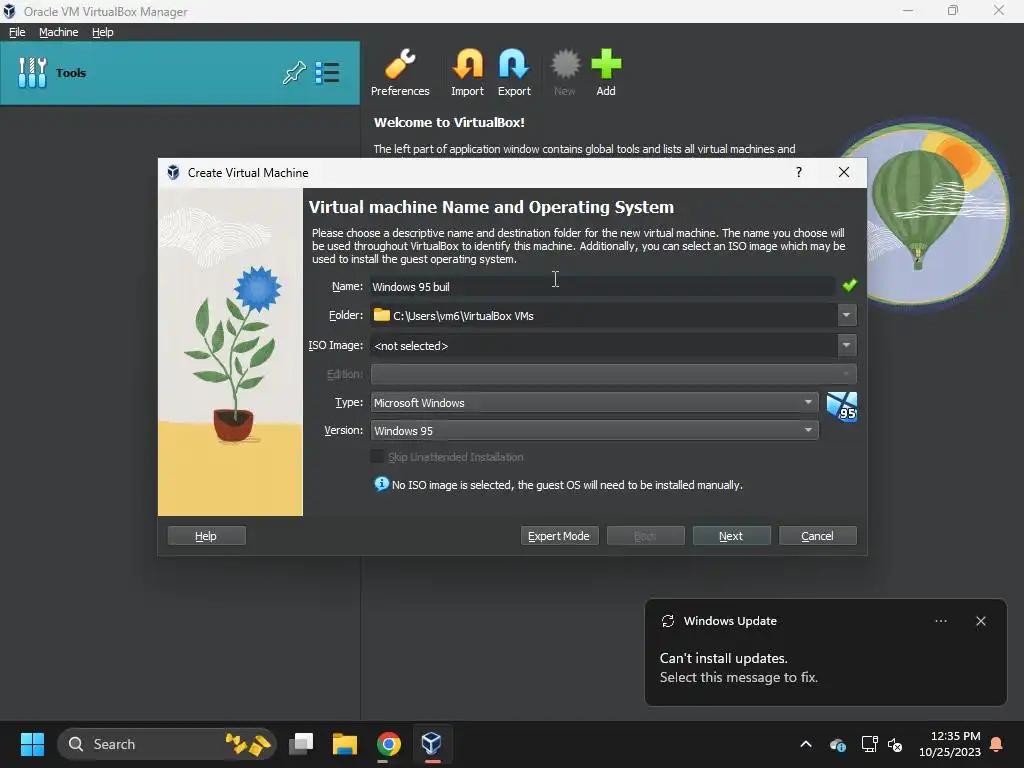The height and width of the screenshot is (768, 1024).
Task: Click the Back button
Action: pos(645,536)
